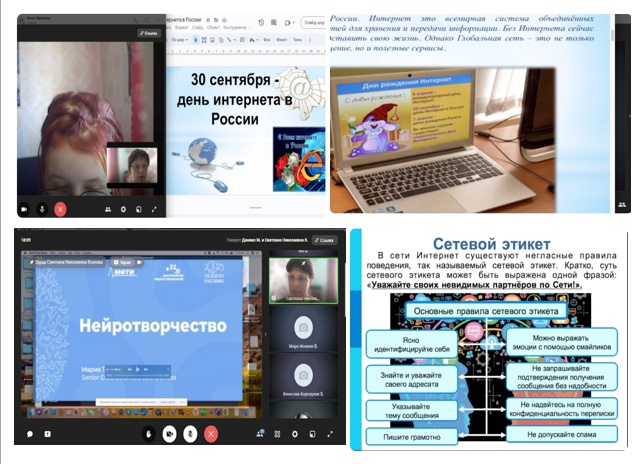The height and width of the screenshot is (464, 635).
Task: Leave the Нейротворчество conference with red button
Action: click(x=211, y=434)
